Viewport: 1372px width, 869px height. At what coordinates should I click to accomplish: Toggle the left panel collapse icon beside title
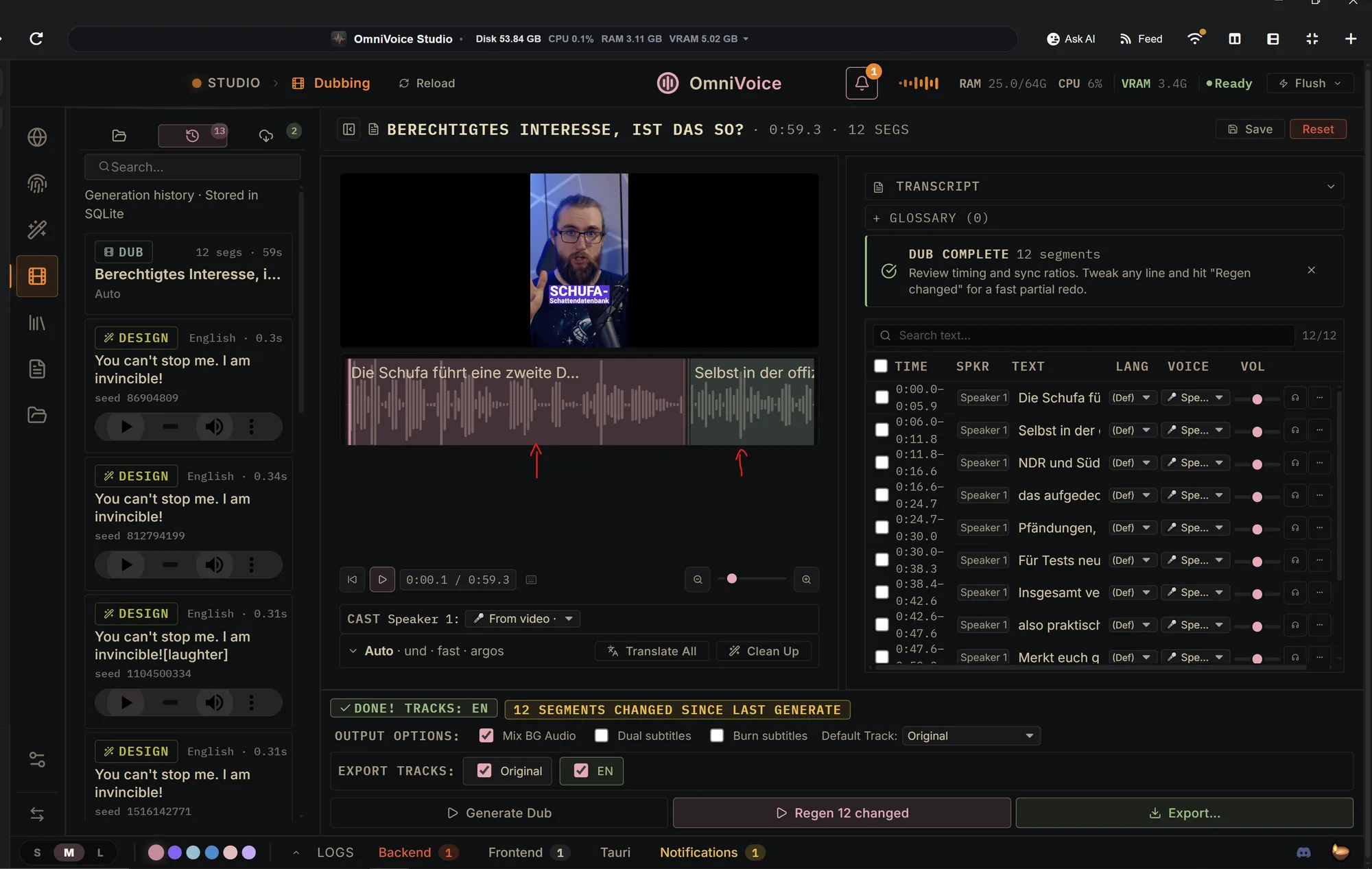pos(348,129)
